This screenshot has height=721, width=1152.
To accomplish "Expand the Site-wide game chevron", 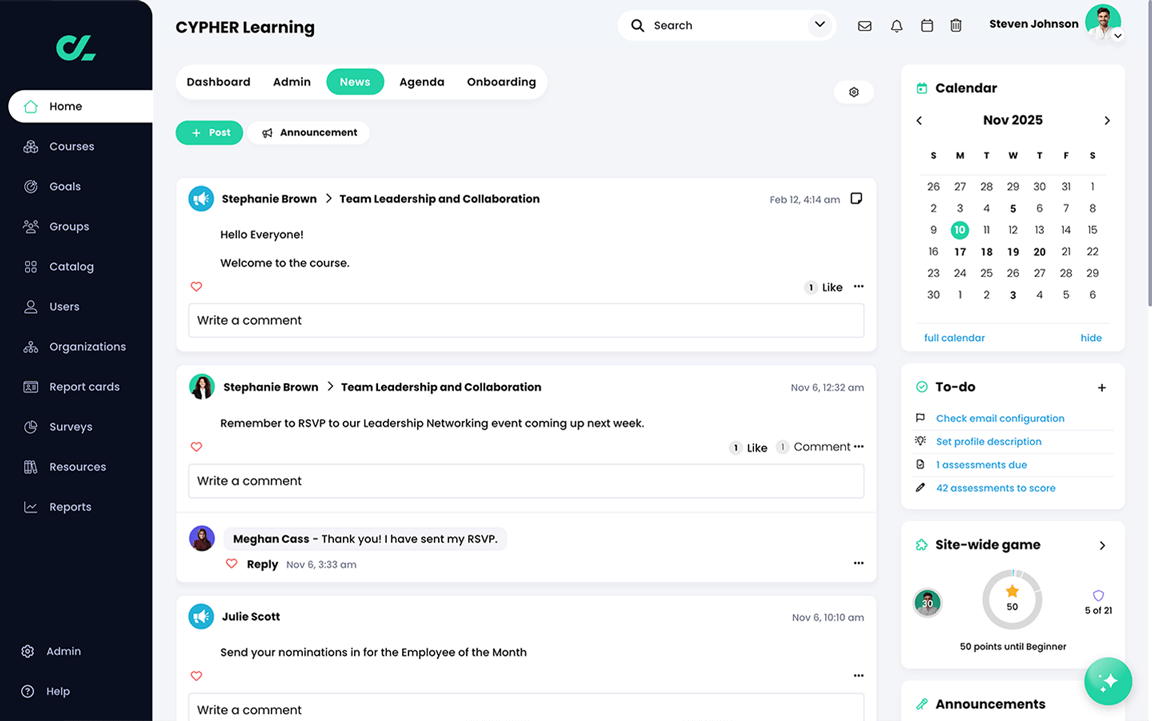I will (1102, 545).
